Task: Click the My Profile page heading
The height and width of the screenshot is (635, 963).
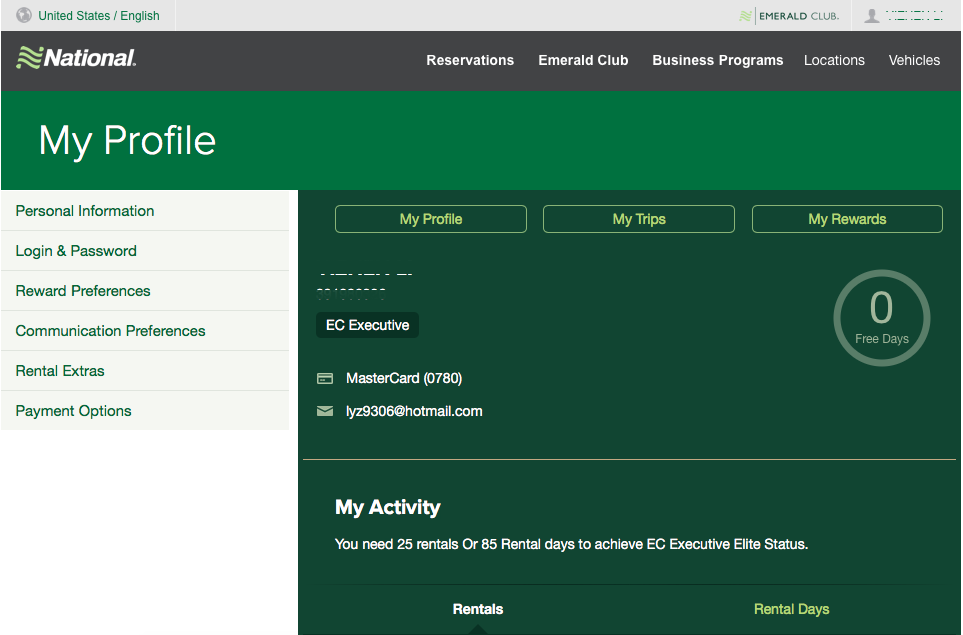Action: point(127,141)
